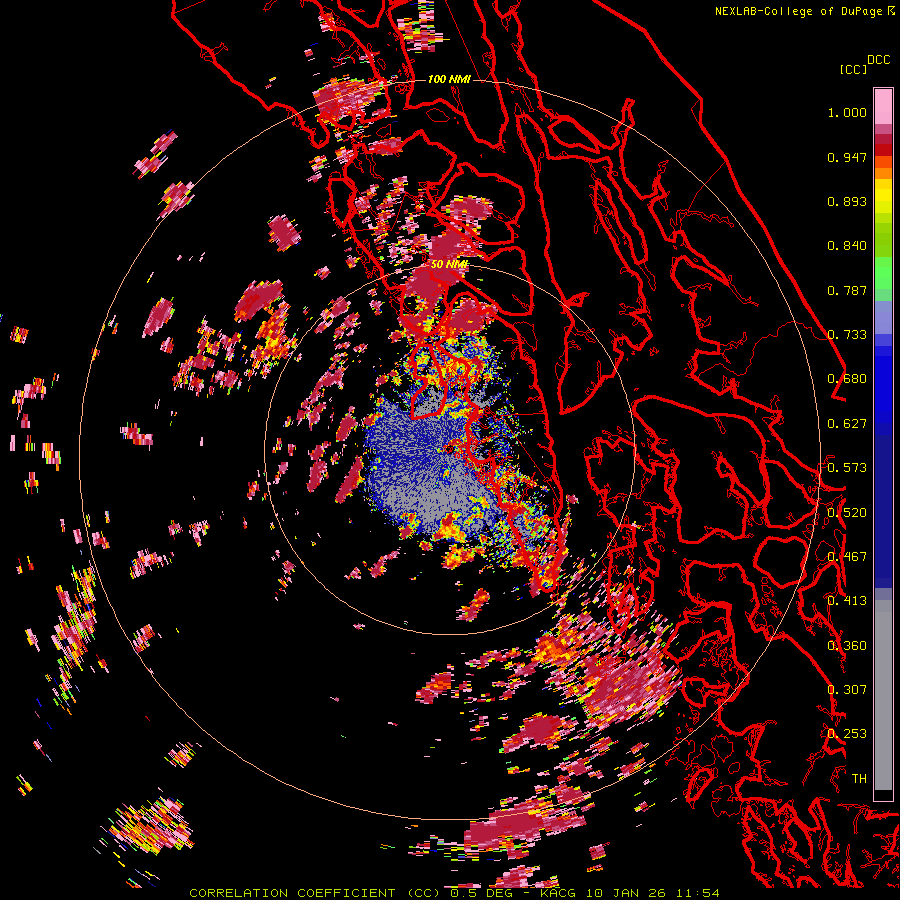Select the DCC label above the color bar
900x900 pixels.
879,60
